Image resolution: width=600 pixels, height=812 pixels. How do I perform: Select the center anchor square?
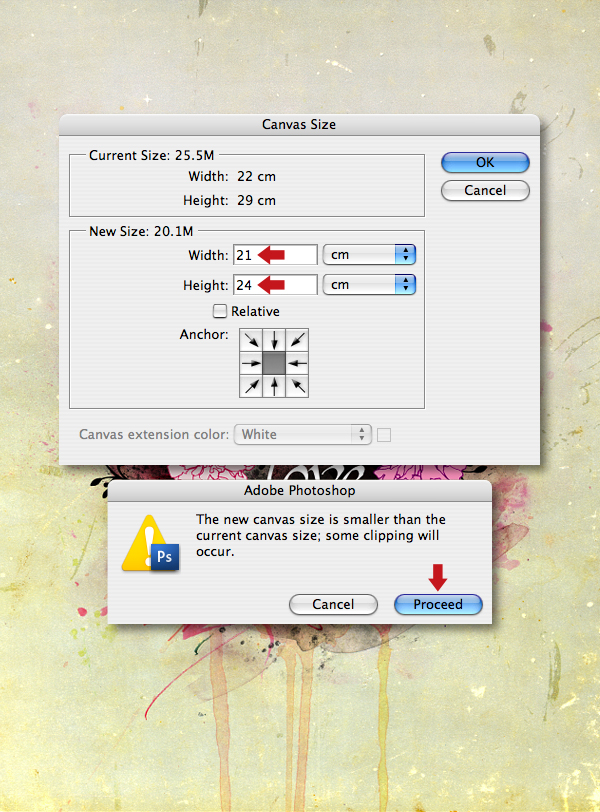[274, 363]
